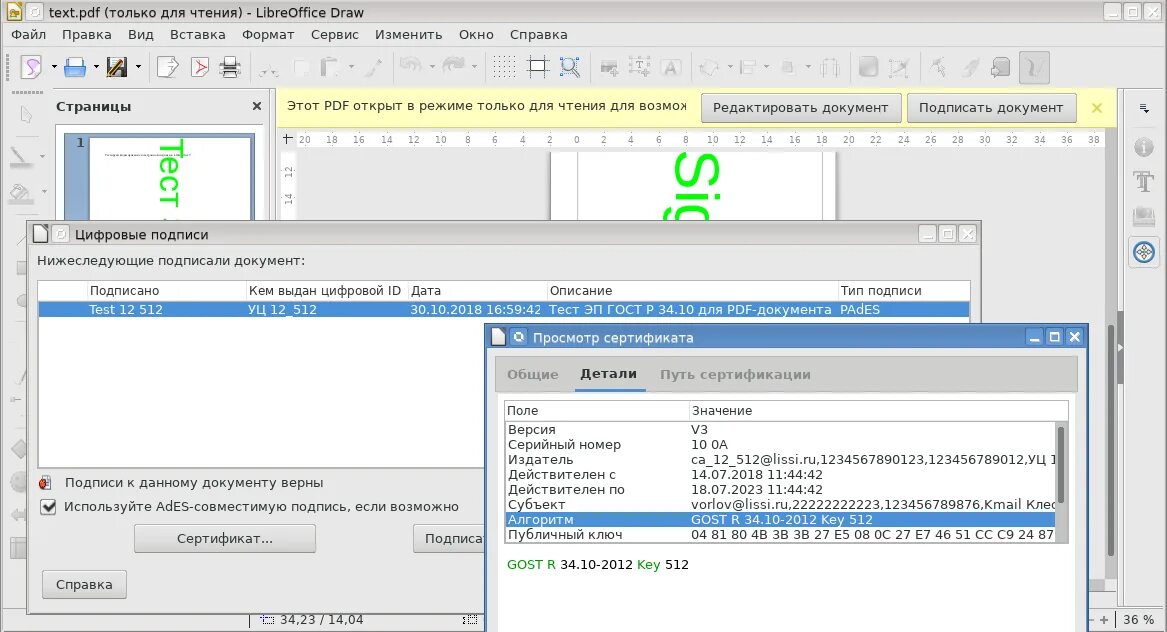Click the Paste clipboard icon
Viewport: 1167px width, 632px height.
[x=330, y=68]
